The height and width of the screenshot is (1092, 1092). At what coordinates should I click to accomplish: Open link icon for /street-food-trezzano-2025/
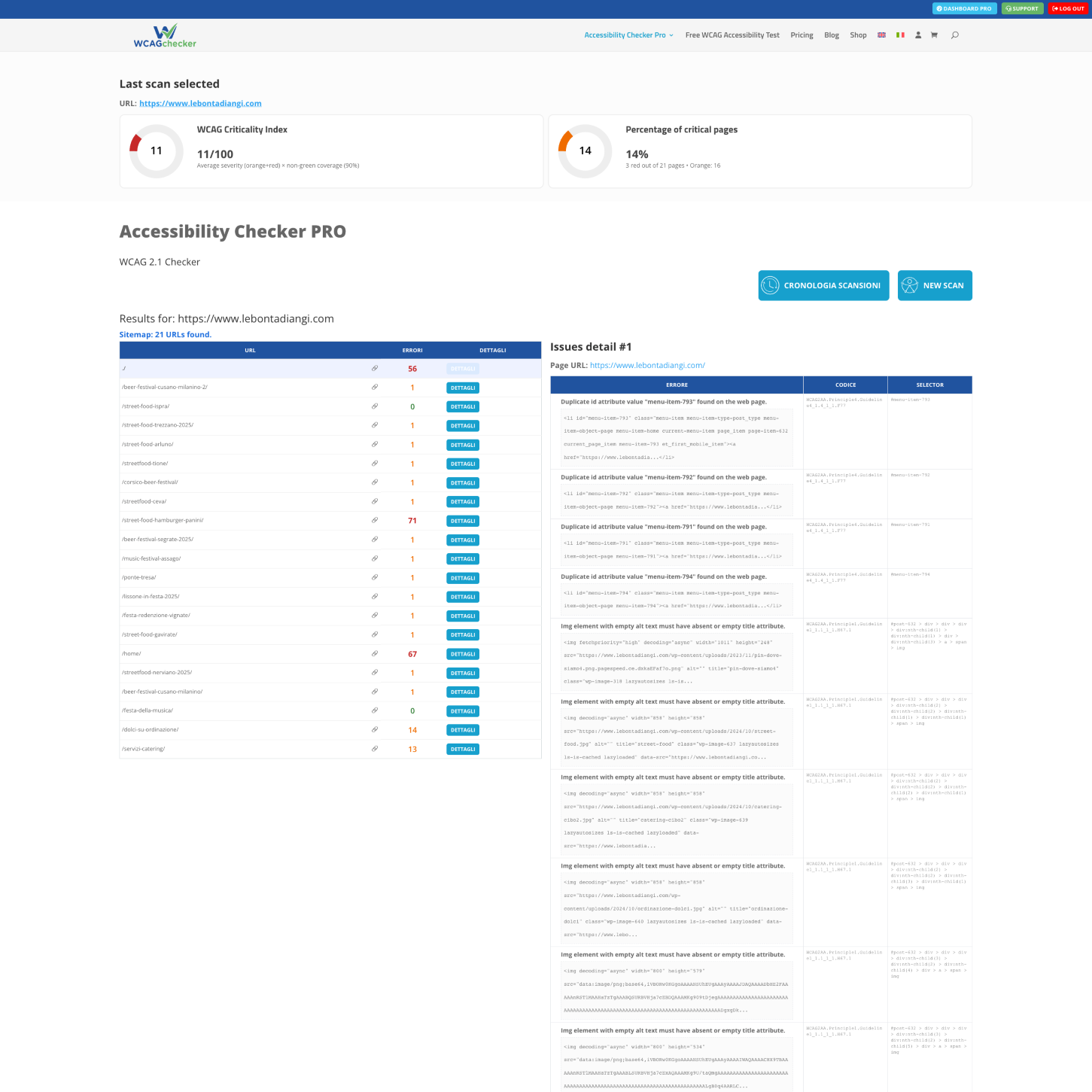375,425
